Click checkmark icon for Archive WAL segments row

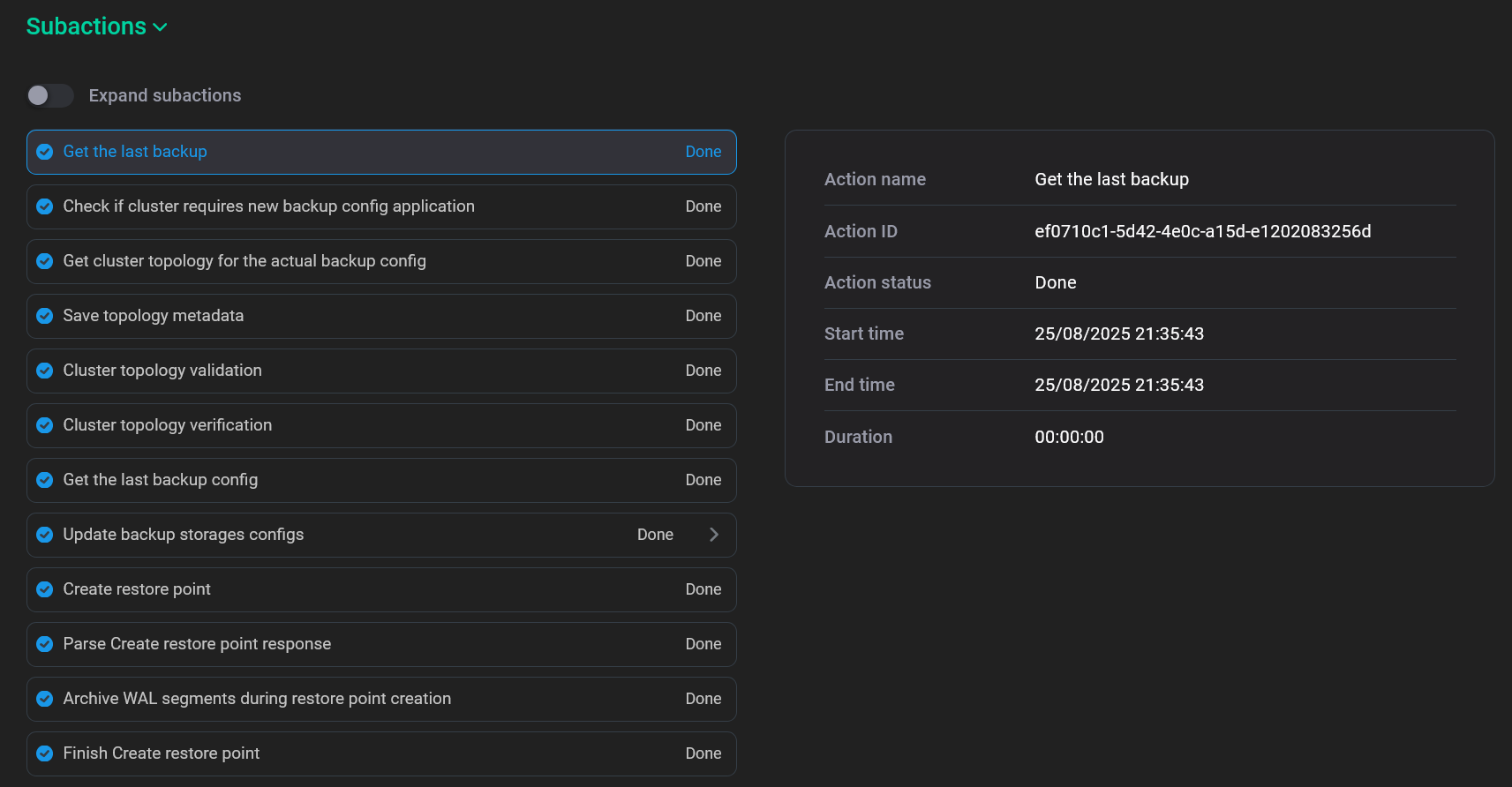[x=45, y=699]
